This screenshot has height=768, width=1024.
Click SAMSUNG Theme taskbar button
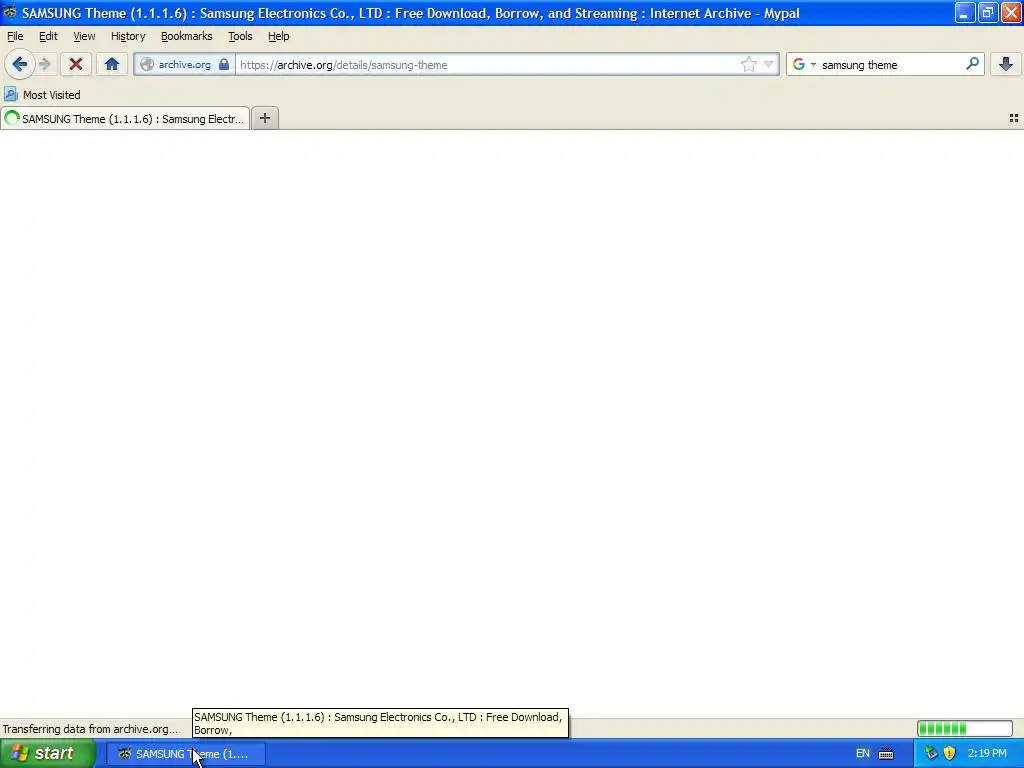click(x=185, y=754)
